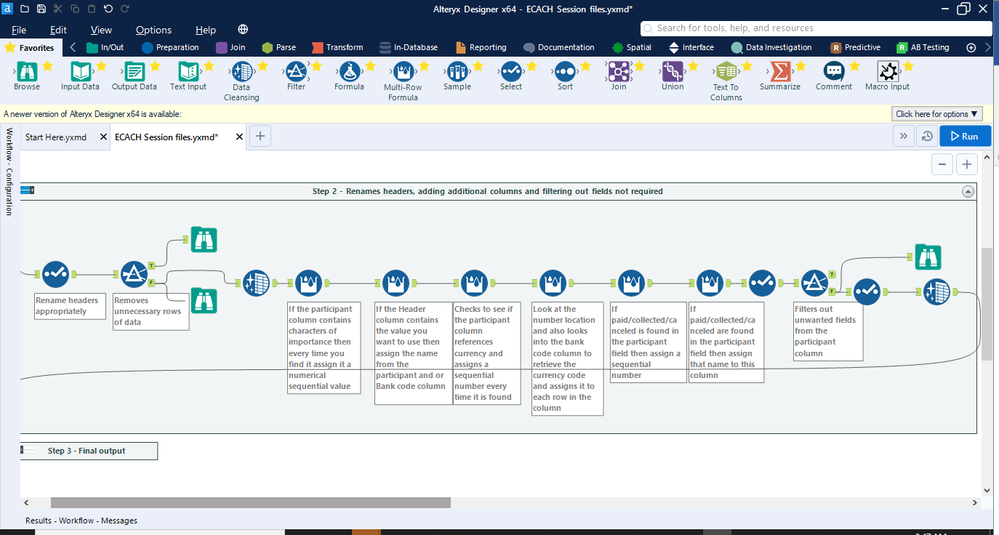Click the Browse node at top right of canvas
This screenshot has height=535, width=999.
(x=927, y=257)
